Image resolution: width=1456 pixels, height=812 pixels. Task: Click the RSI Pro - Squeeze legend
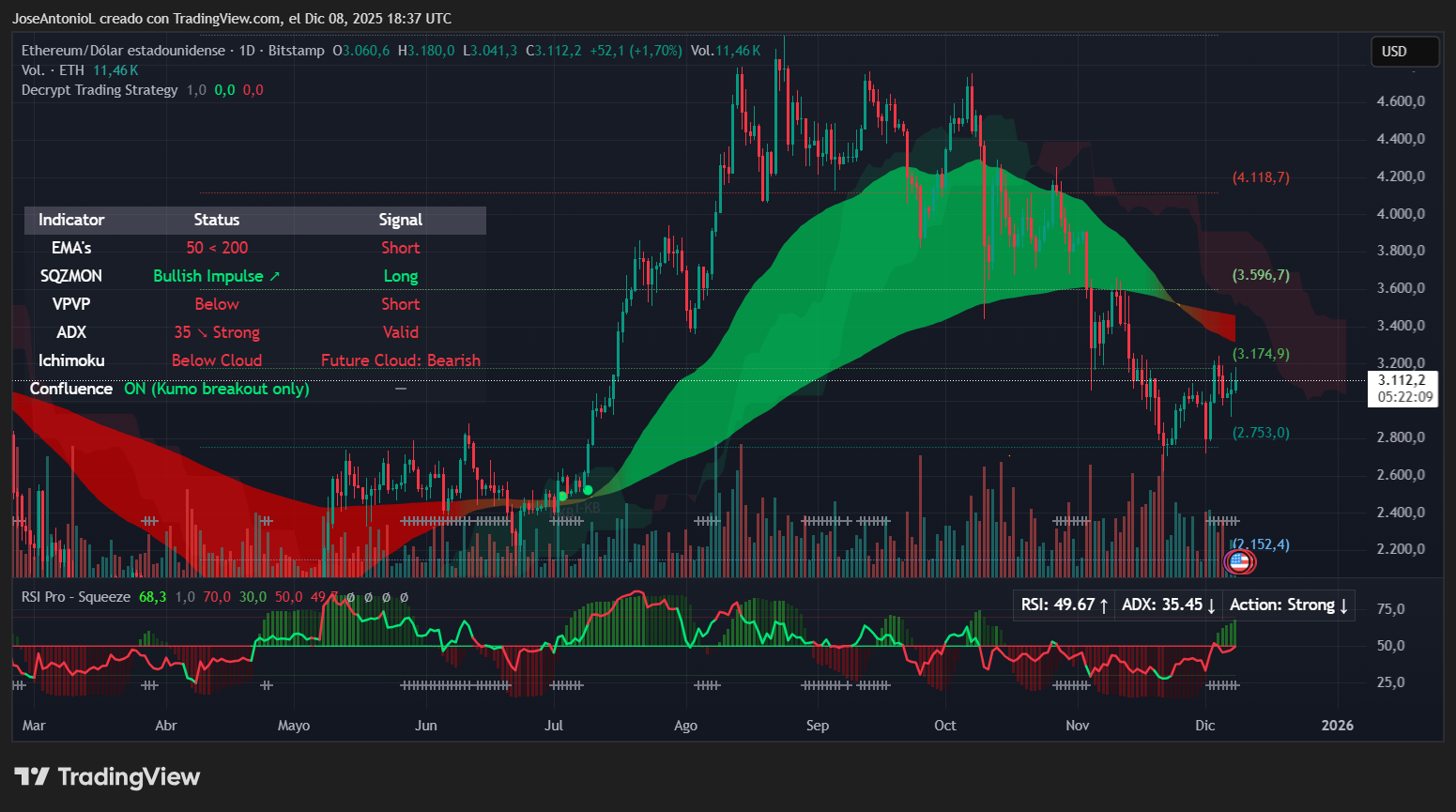tap(76, 597)
